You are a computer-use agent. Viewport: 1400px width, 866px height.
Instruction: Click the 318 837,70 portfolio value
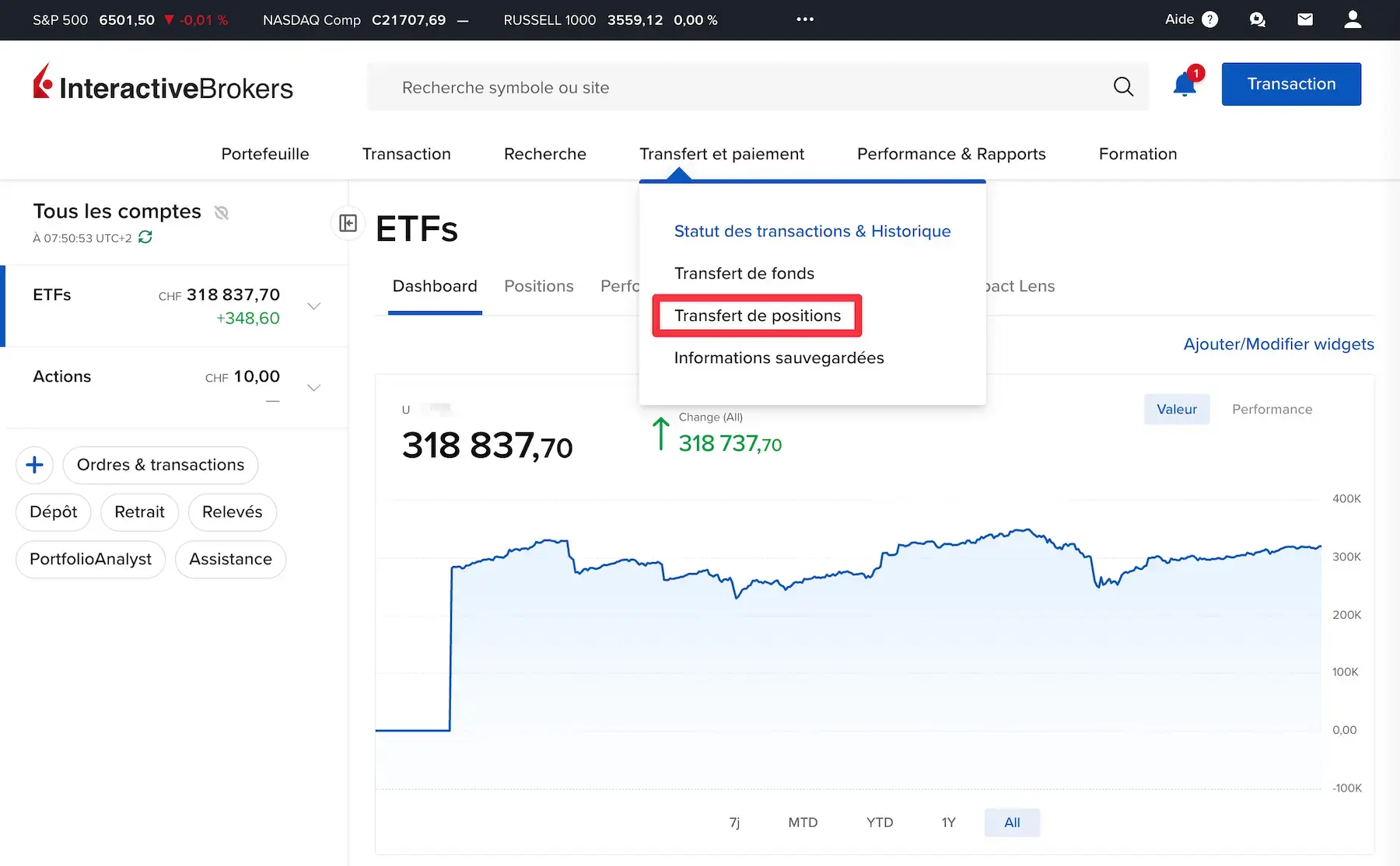point(487,446)
